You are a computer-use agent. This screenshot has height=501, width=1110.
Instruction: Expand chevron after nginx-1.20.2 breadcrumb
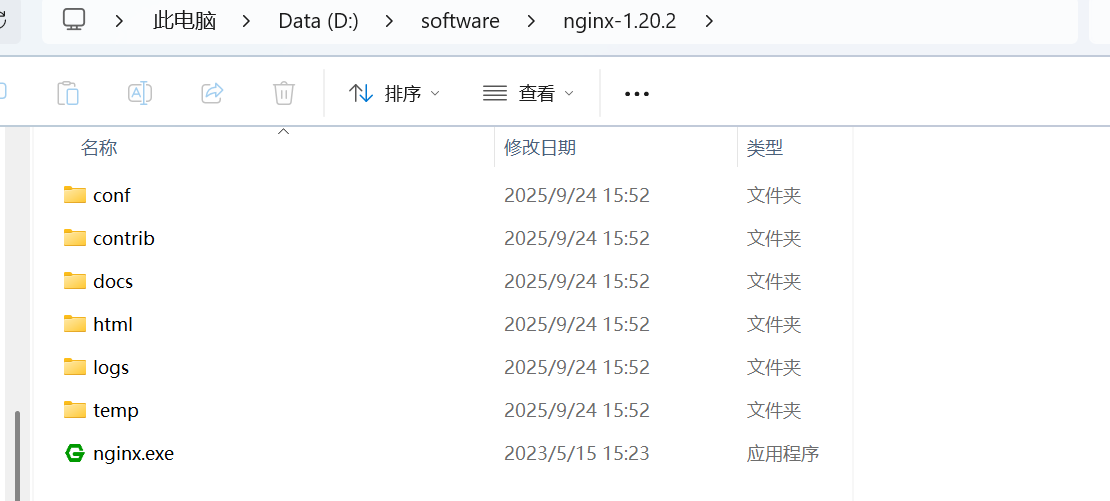[x=709, y=21]
